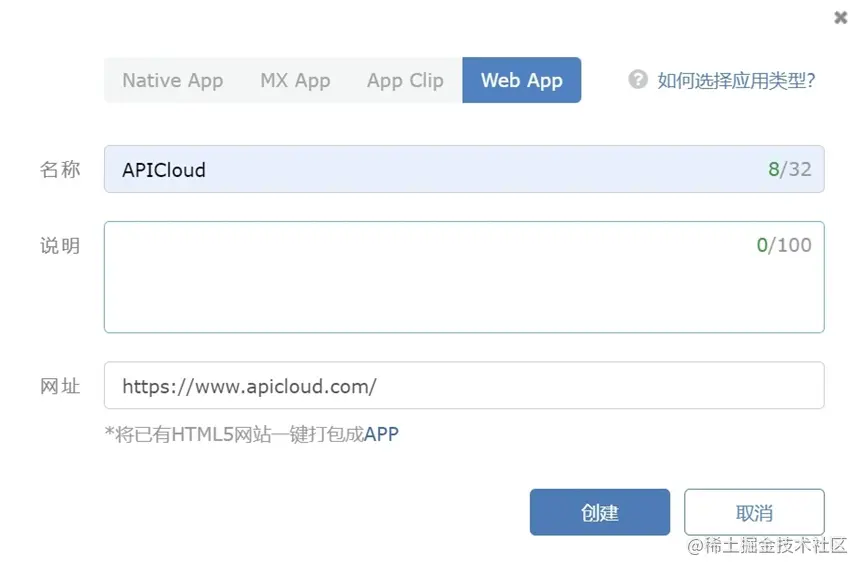
Task: Open the 如何选择应用类型 help link
Action: click(736, 81)
